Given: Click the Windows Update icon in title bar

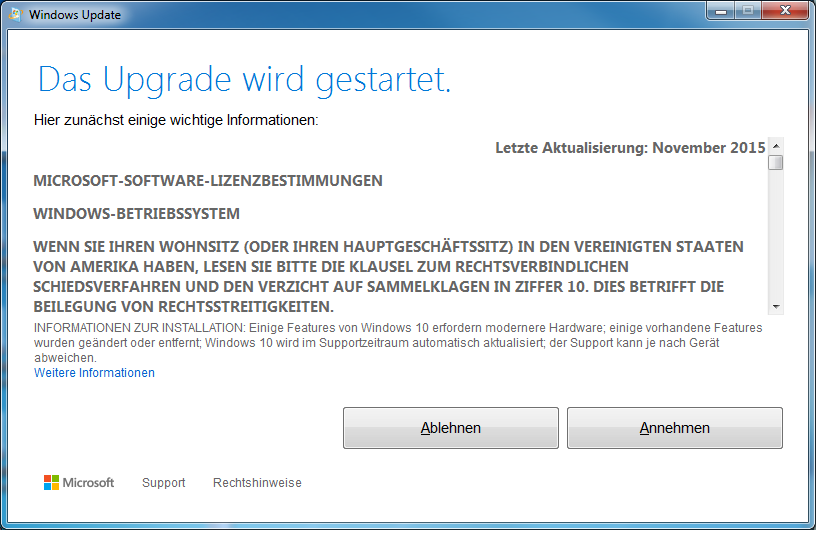Looking at the screenshot, I should coord(15,15).
